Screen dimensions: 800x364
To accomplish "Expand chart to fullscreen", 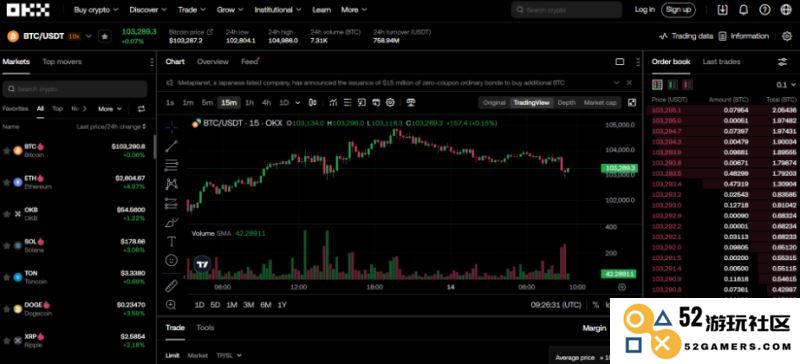I will [x=632, y=103].
